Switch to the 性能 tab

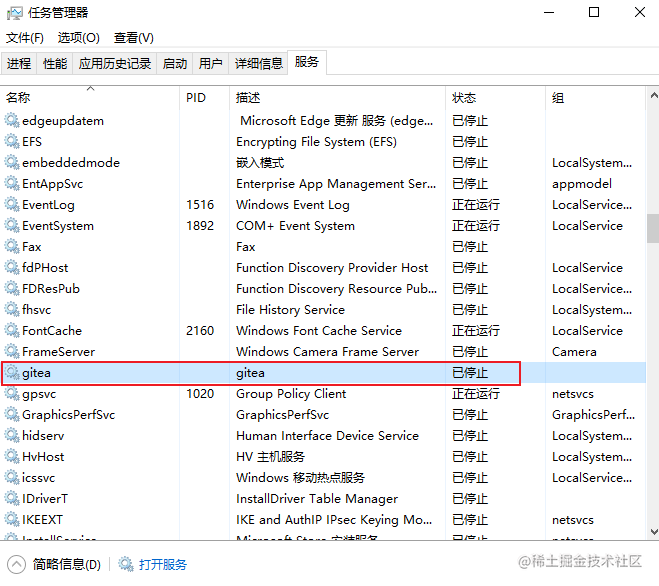point(55,63)
